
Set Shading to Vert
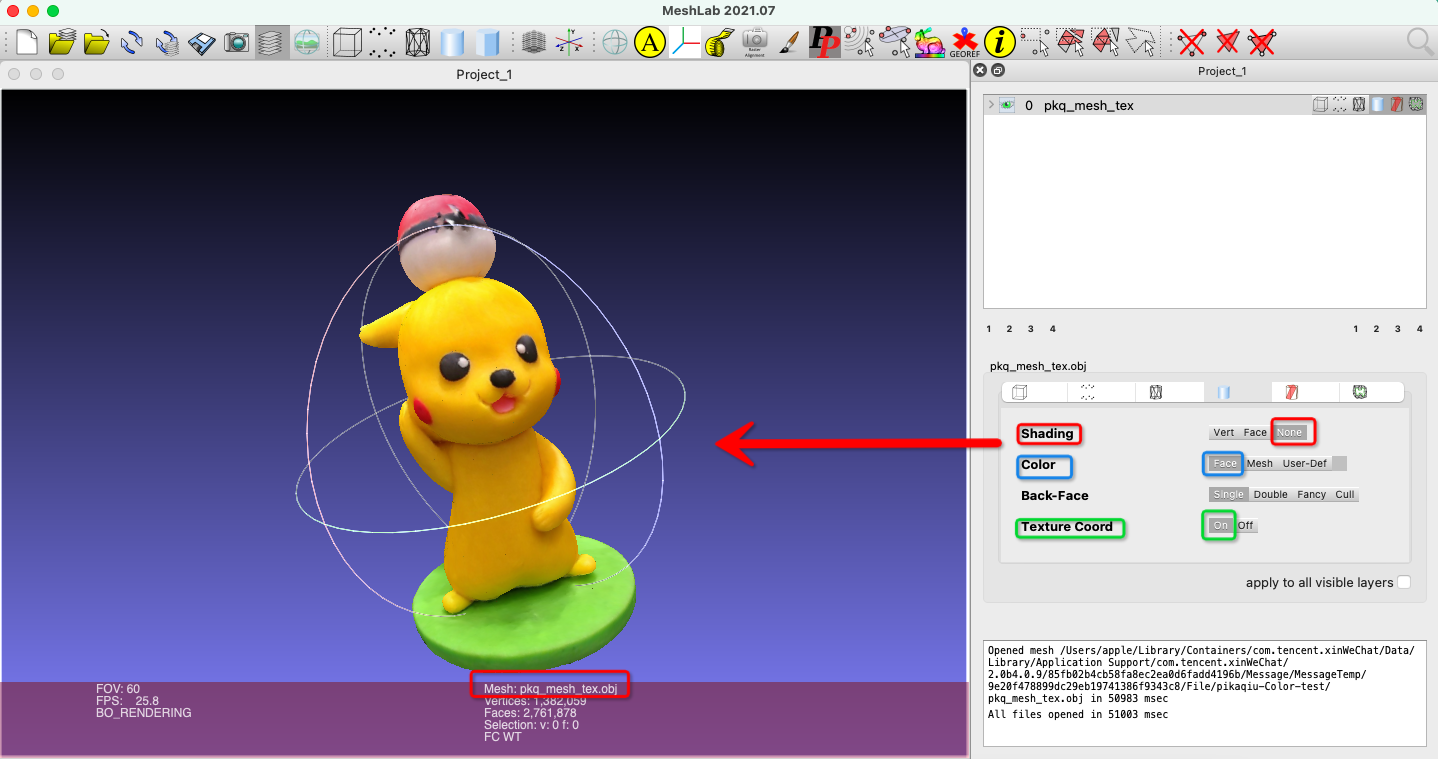[x=1223, y=433]
